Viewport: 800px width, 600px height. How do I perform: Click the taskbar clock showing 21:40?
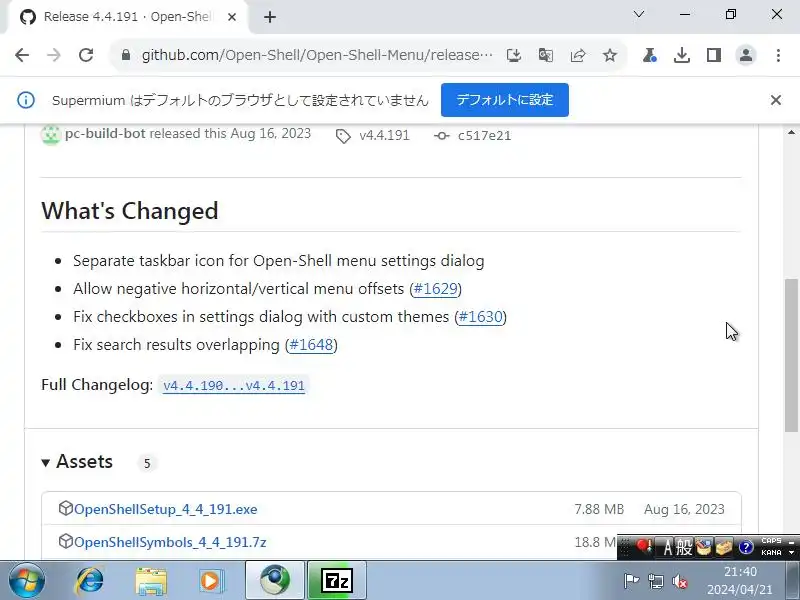pyautogui.click(x=740, y=581)
